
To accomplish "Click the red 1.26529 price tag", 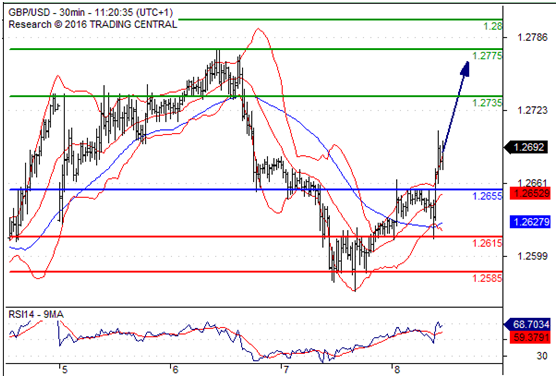I will 530,194.
